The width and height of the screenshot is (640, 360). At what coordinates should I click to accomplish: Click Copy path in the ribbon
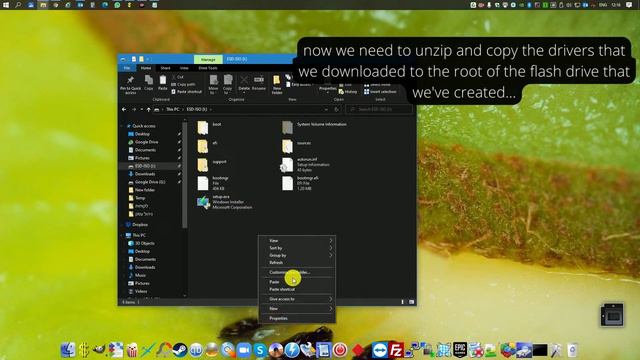click(183, 84)
